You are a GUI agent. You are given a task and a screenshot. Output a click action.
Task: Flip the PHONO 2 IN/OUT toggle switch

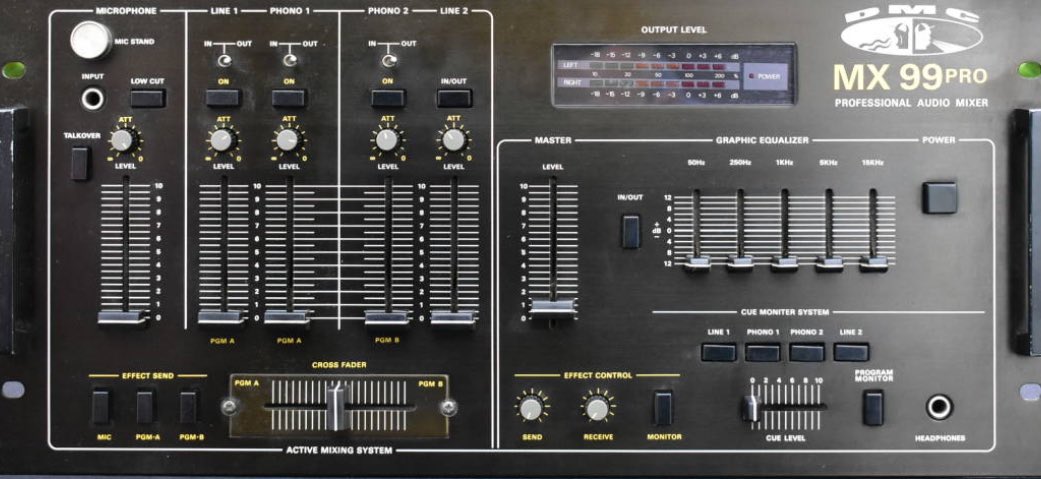pyautogui.click(x=390, y=61)
